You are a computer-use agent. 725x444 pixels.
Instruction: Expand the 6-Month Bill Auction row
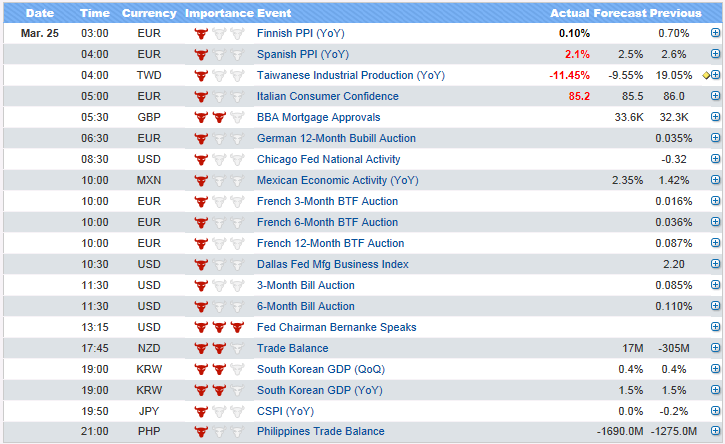pyautogui.click(x=715, y=306)
